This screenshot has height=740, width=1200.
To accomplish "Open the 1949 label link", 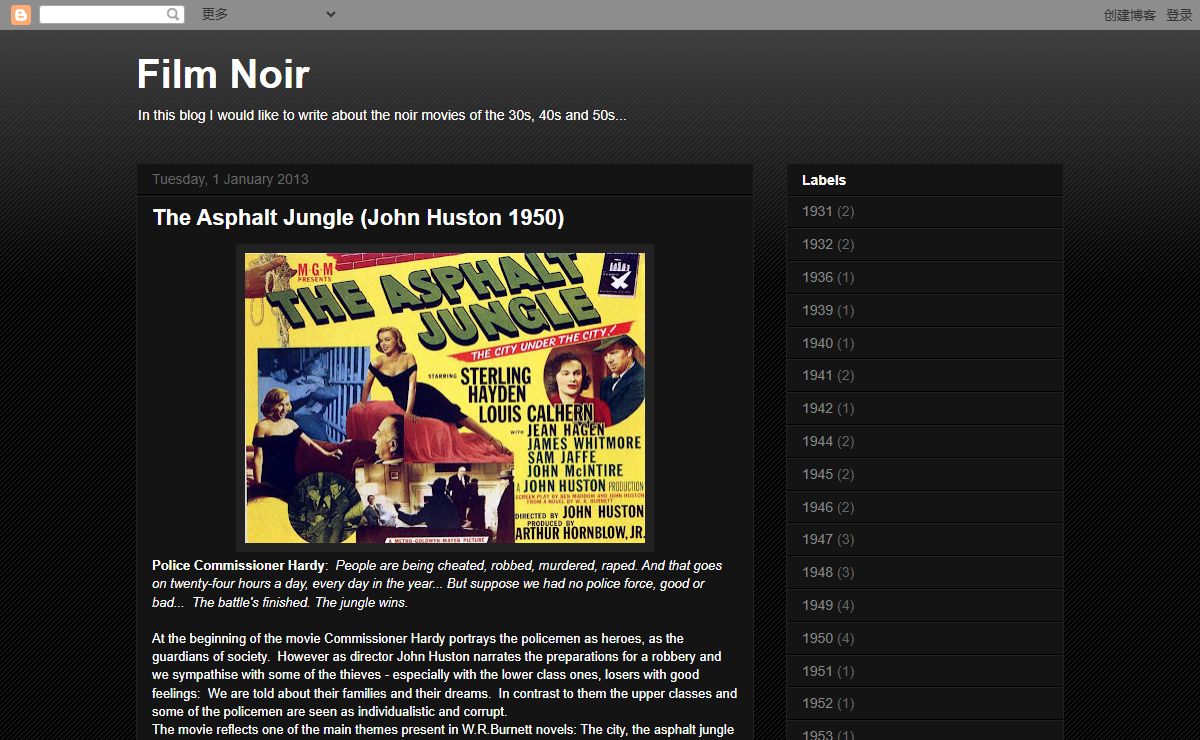I will click(817, 605).
